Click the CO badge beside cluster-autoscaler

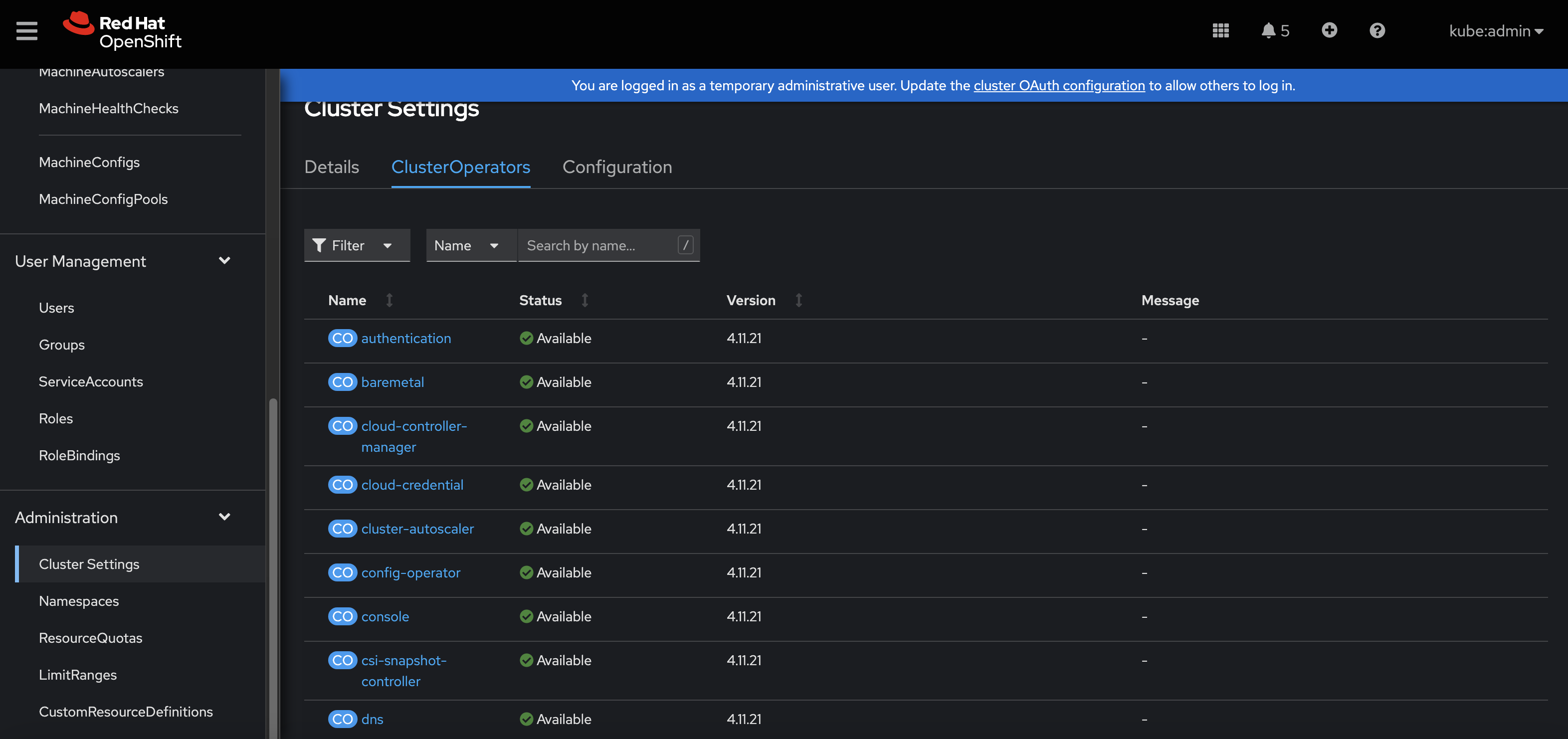[x=343, y=529]
